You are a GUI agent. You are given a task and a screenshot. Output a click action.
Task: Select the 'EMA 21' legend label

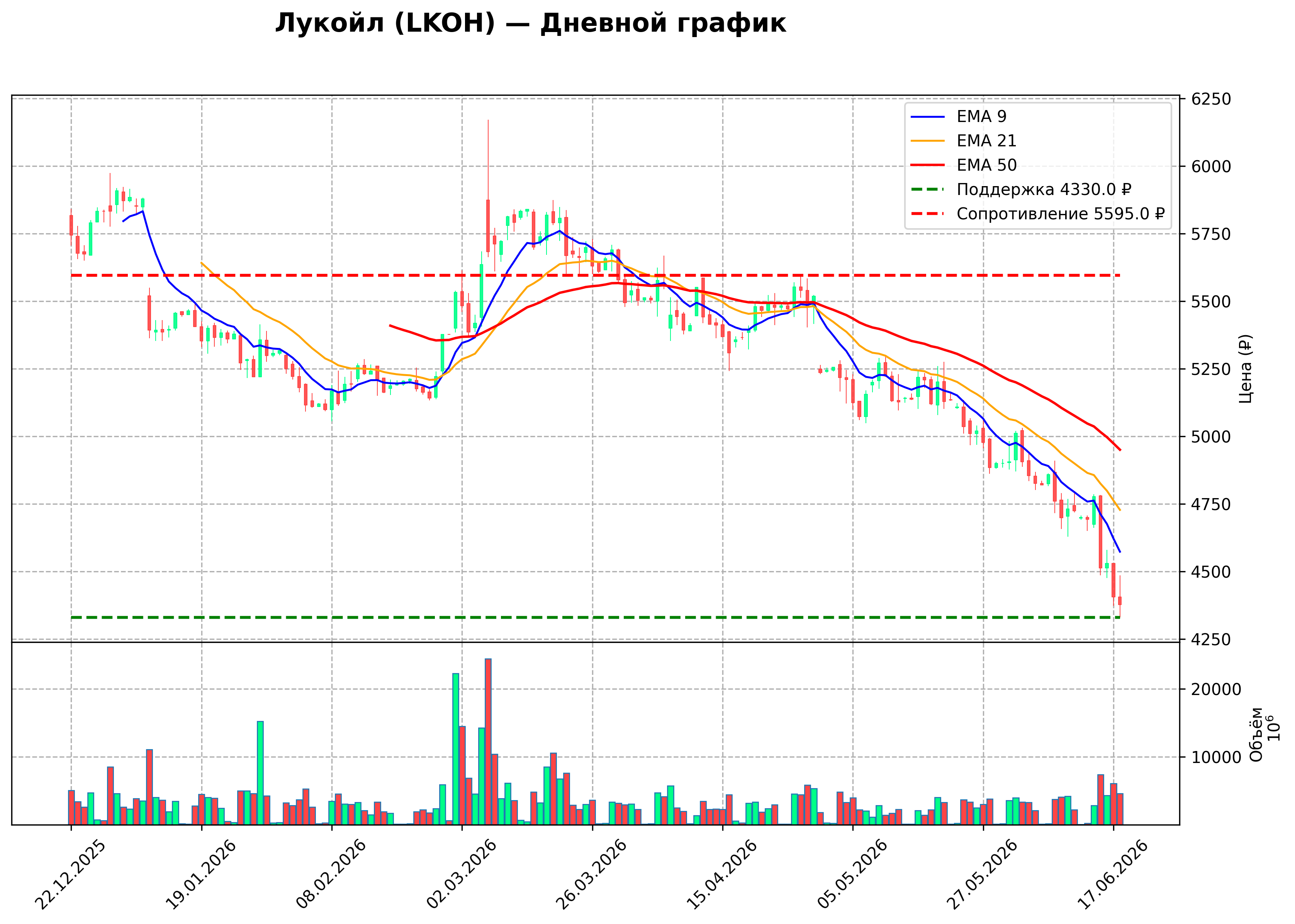tap(987, 141)
